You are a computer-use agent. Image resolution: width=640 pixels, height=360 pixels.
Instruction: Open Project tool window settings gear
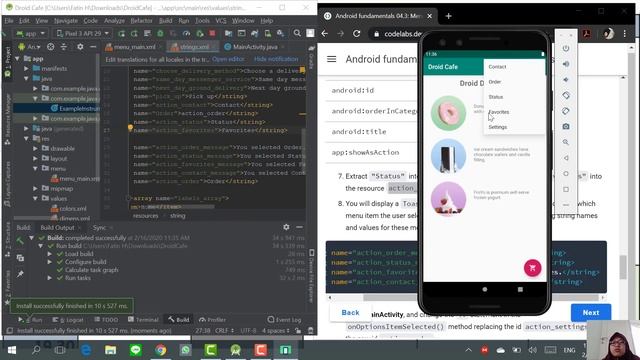[80, 47]
